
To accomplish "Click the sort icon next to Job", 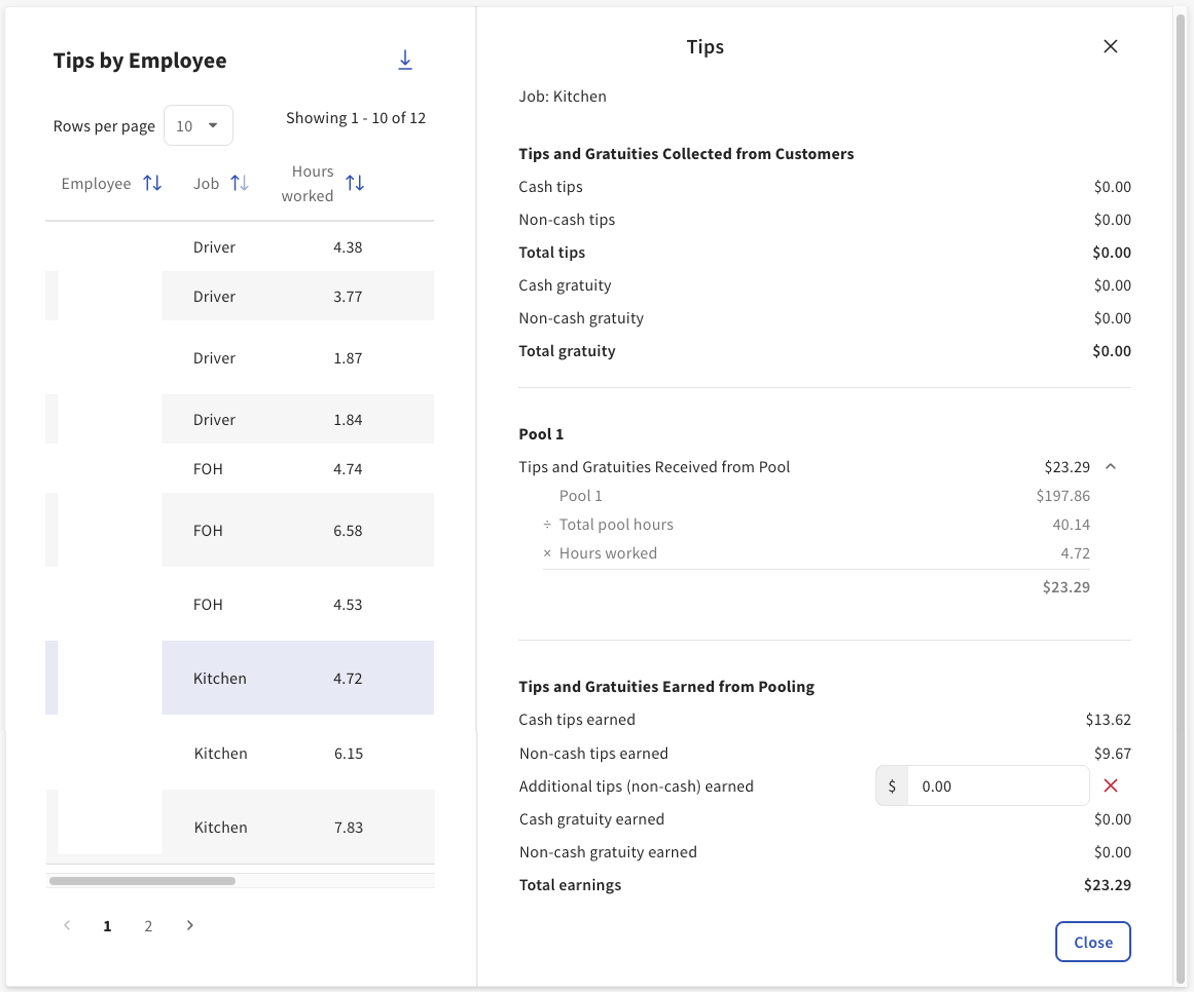I will [x=241, y=183].
